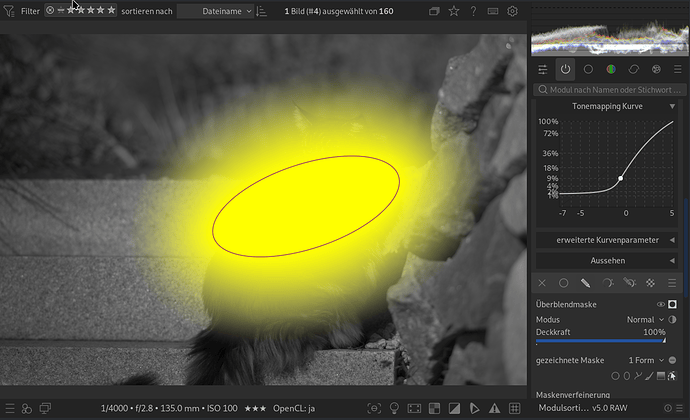Screen dimensions: 690x420
Task: Open preferences via the gear icon
Action: click(513, 11)
